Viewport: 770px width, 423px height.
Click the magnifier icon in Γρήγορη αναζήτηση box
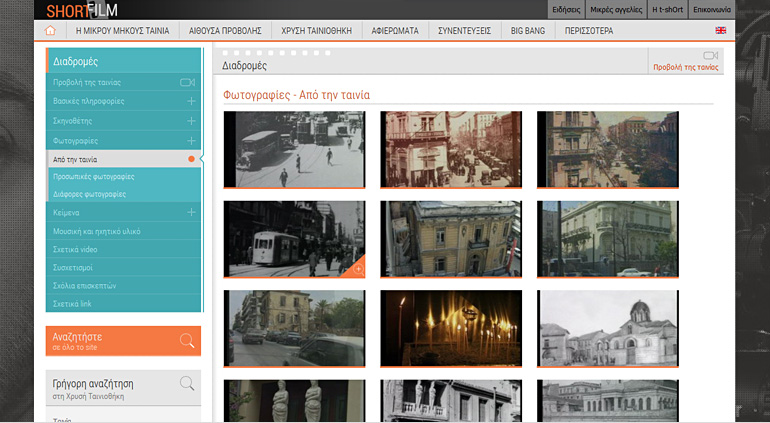click(187, 383)
